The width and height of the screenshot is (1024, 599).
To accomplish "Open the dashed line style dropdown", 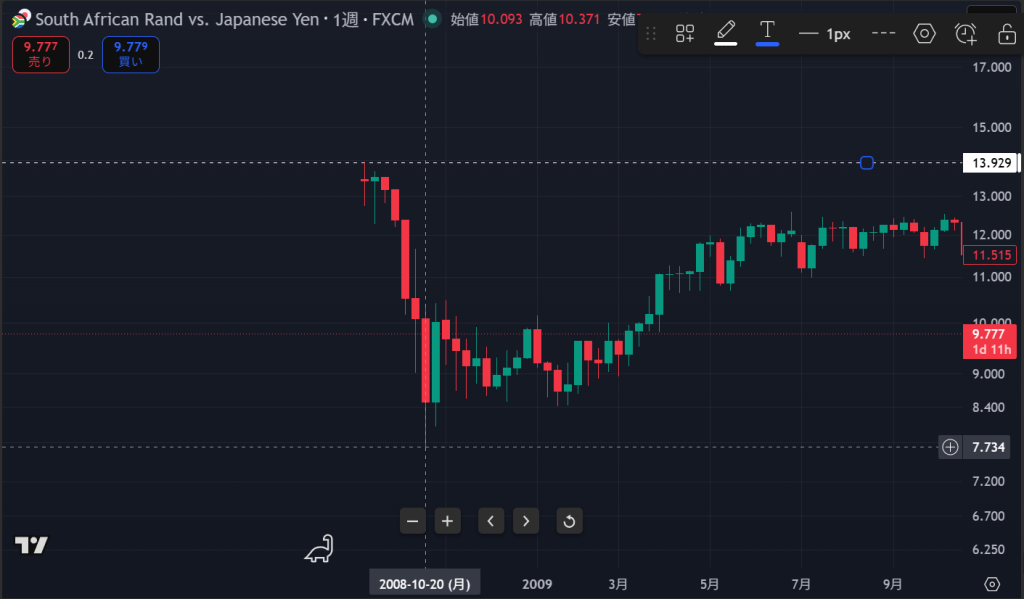I will pos(883,33).
